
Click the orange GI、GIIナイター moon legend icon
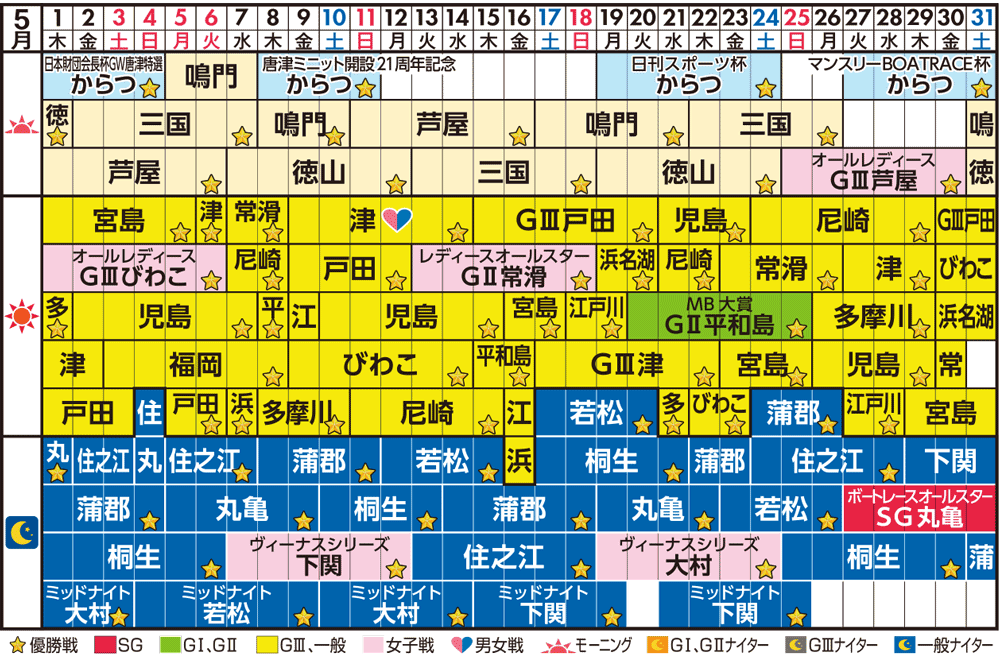point(656,645)
